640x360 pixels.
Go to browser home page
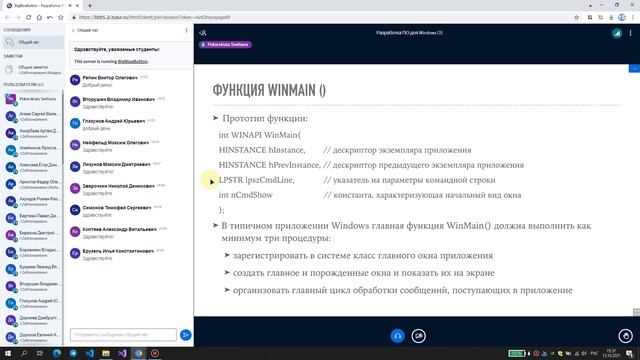39,18
